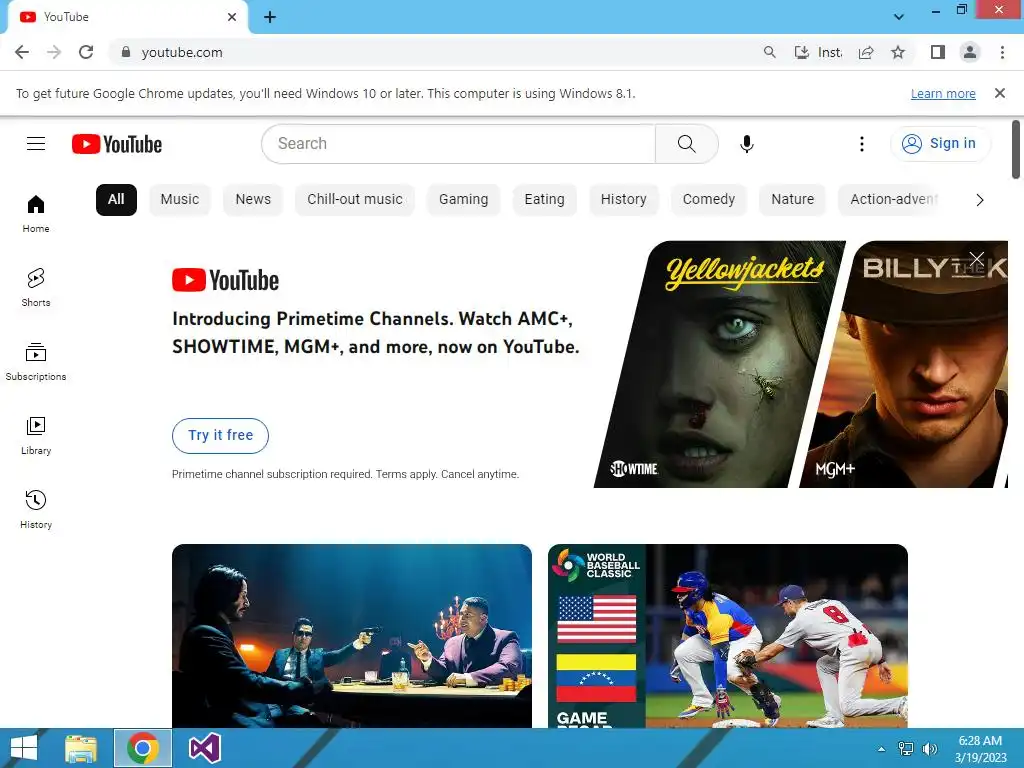Select the News category chip

253,200
